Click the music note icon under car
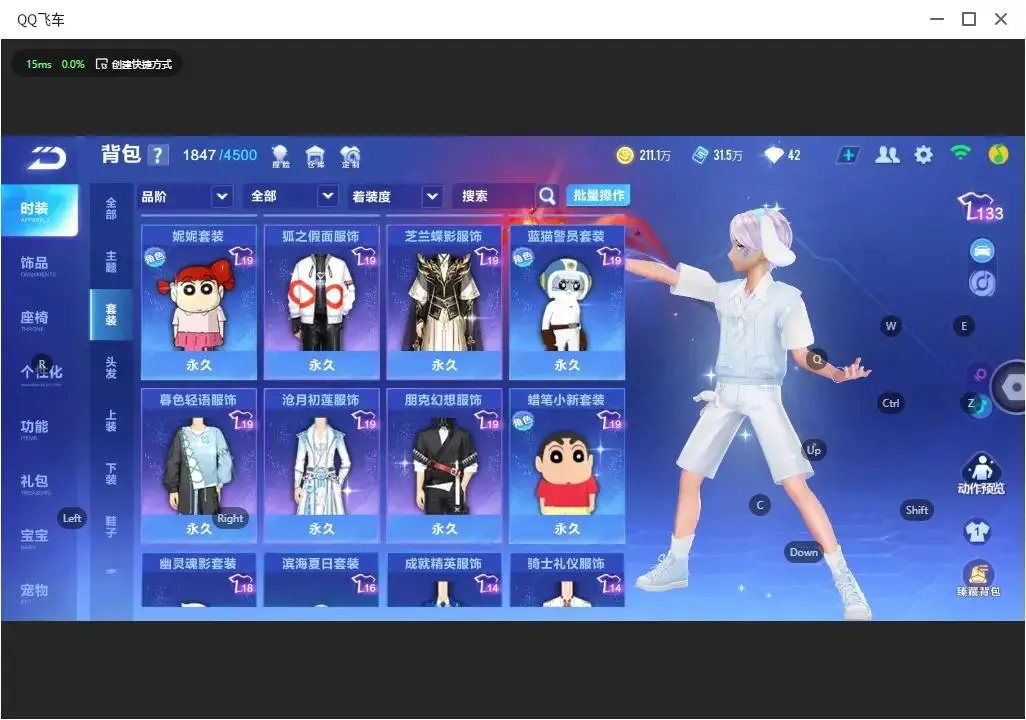The height and width of the screenshot is (720, 1026). coord(982,283)
